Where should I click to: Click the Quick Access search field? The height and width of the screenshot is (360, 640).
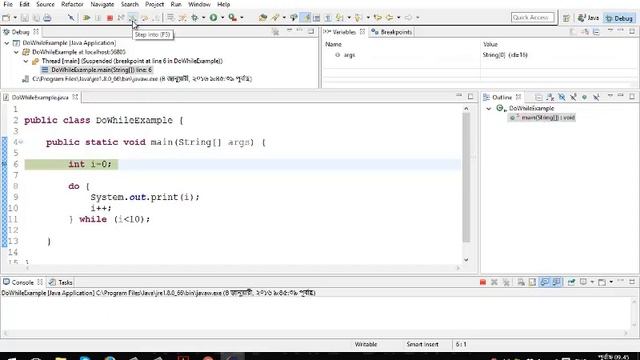pyautogui.click(x=533, y=18)
